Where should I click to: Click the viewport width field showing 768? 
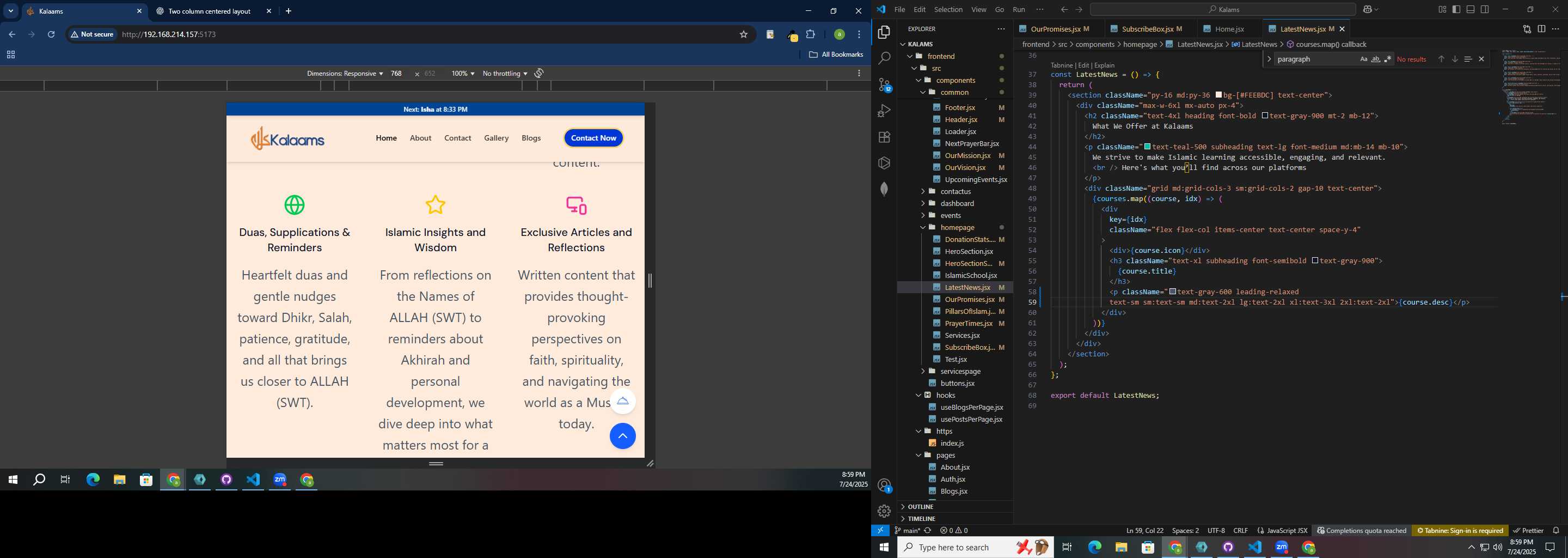(x=396, y=73)
